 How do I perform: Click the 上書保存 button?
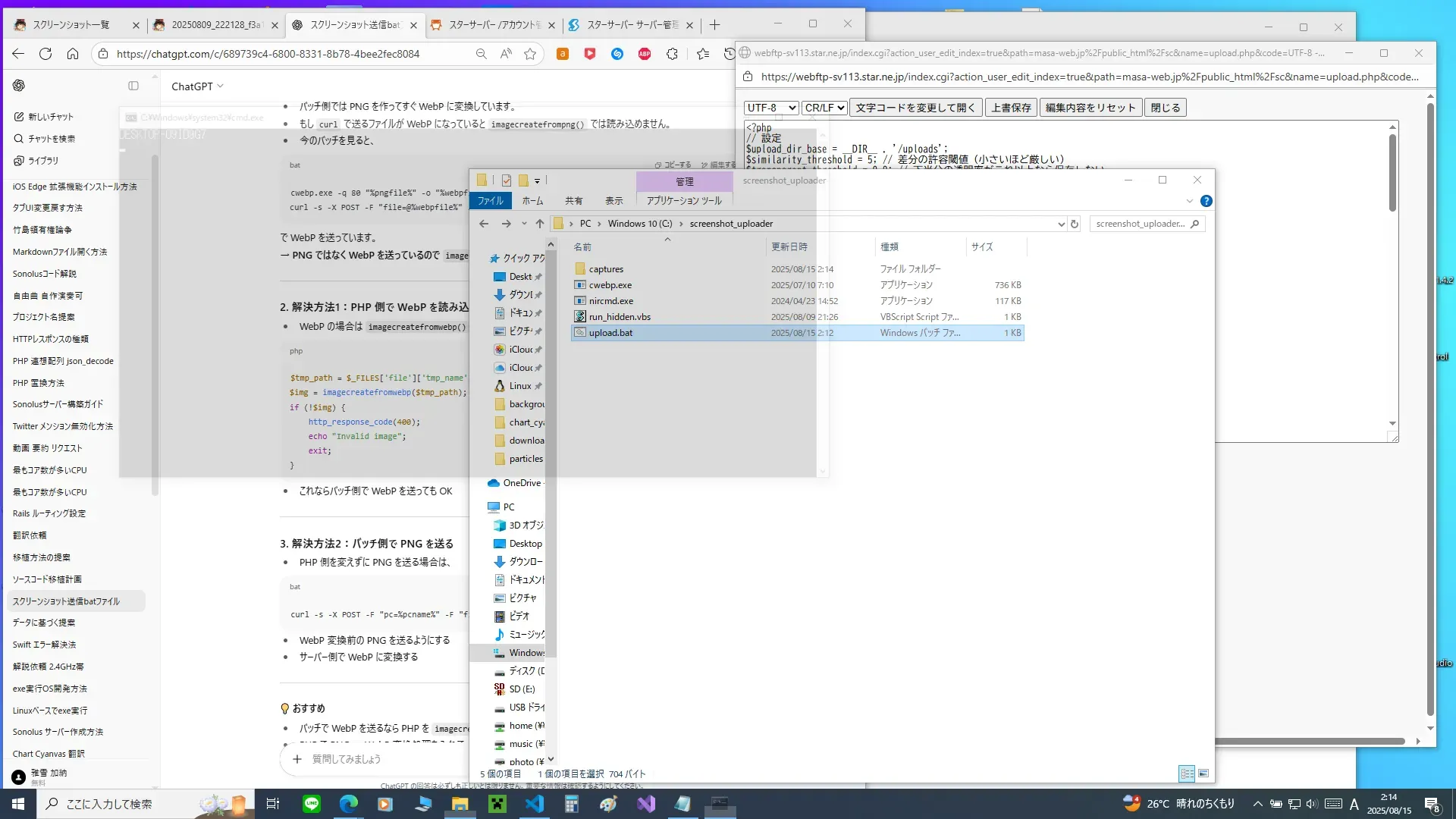1011,108
